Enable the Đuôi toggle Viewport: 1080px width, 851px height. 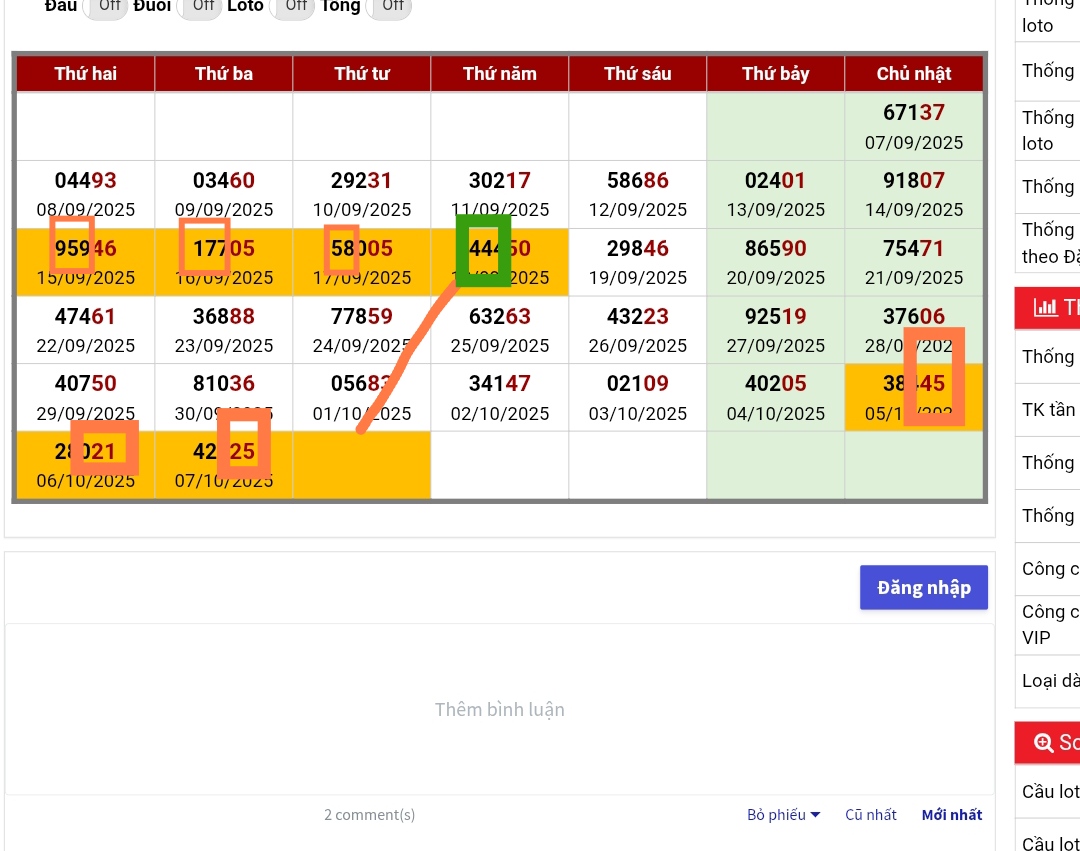click(x=201, y=6)
